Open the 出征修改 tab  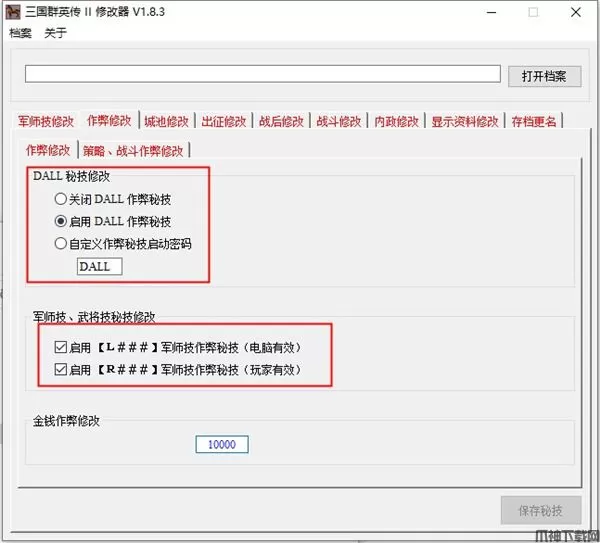pyautogui.click(x=223, y=121)
